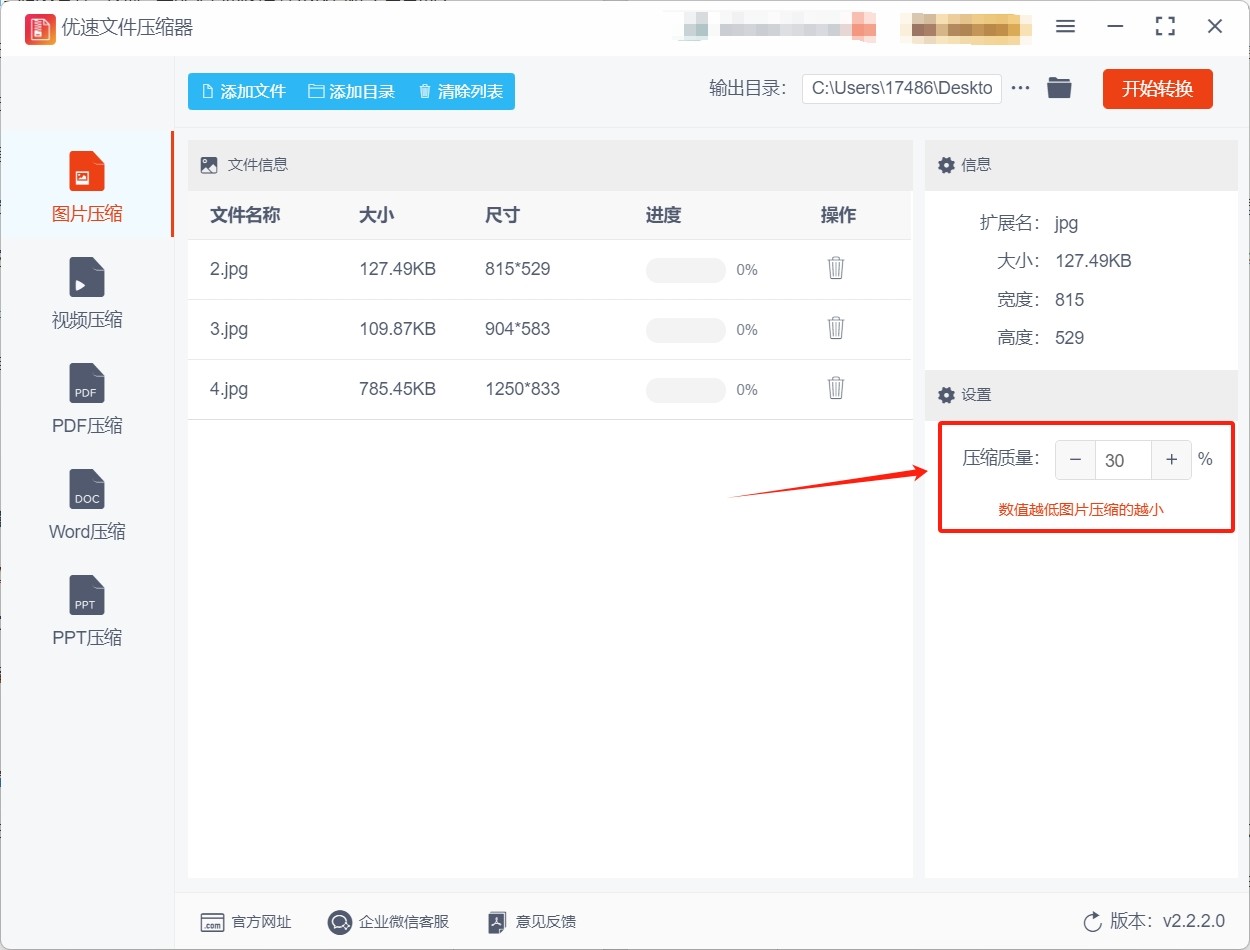Click trash icon for 4.jpg
1250x950 pixels.
(836, 388)
